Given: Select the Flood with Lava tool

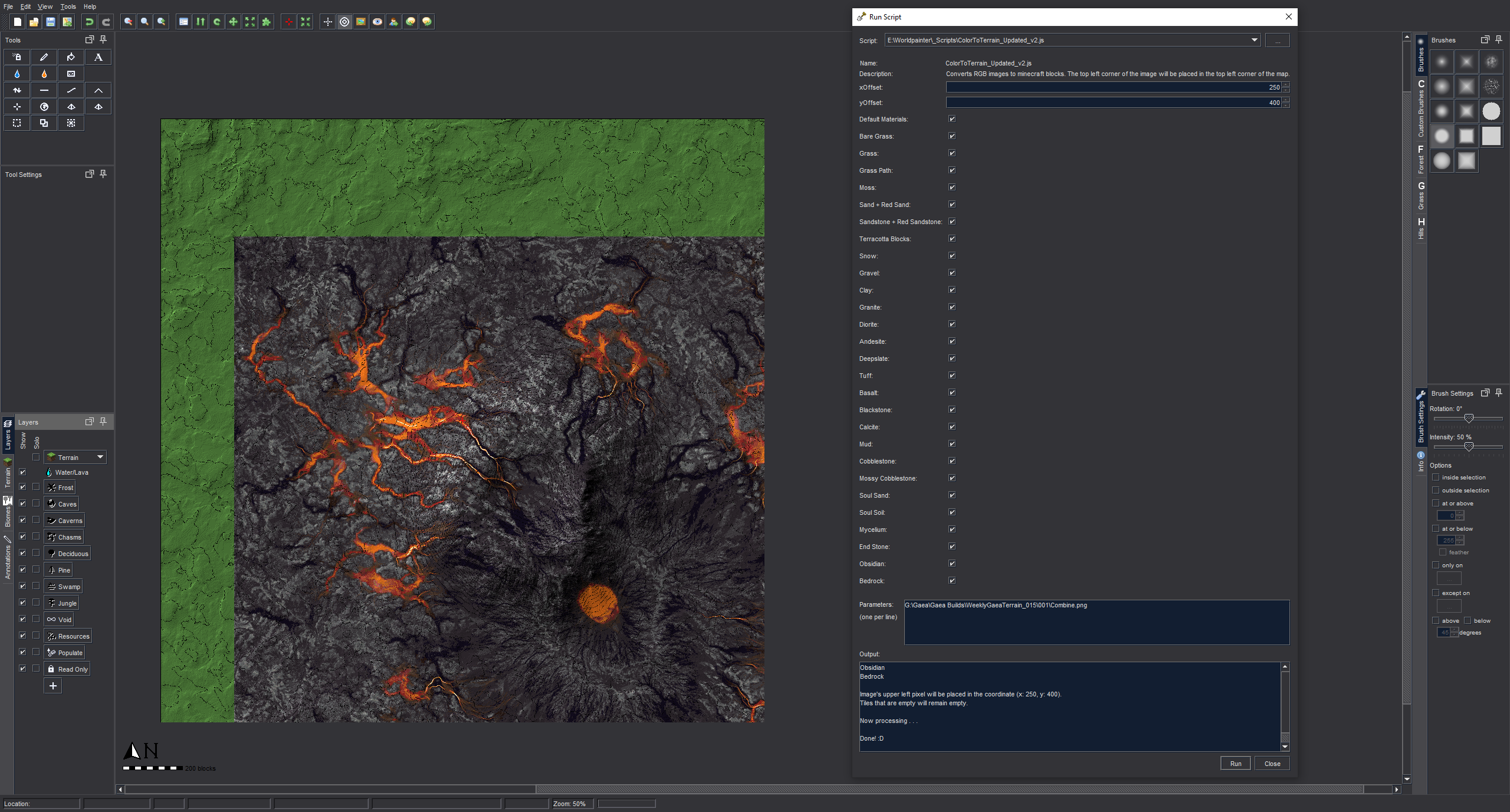Looking at the screenshot, I should coord(44,74).
